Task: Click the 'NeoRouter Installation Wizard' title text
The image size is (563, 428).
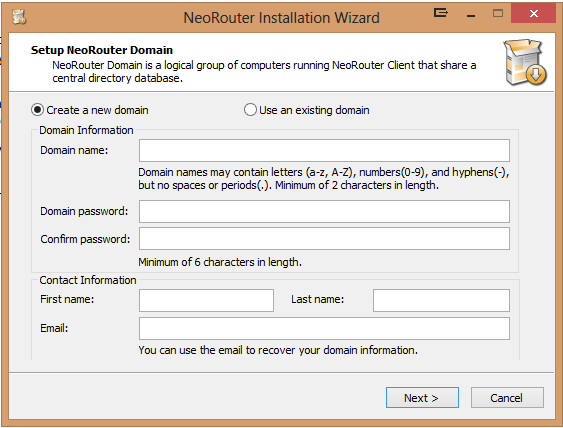Action: click(x=282, y=18)
